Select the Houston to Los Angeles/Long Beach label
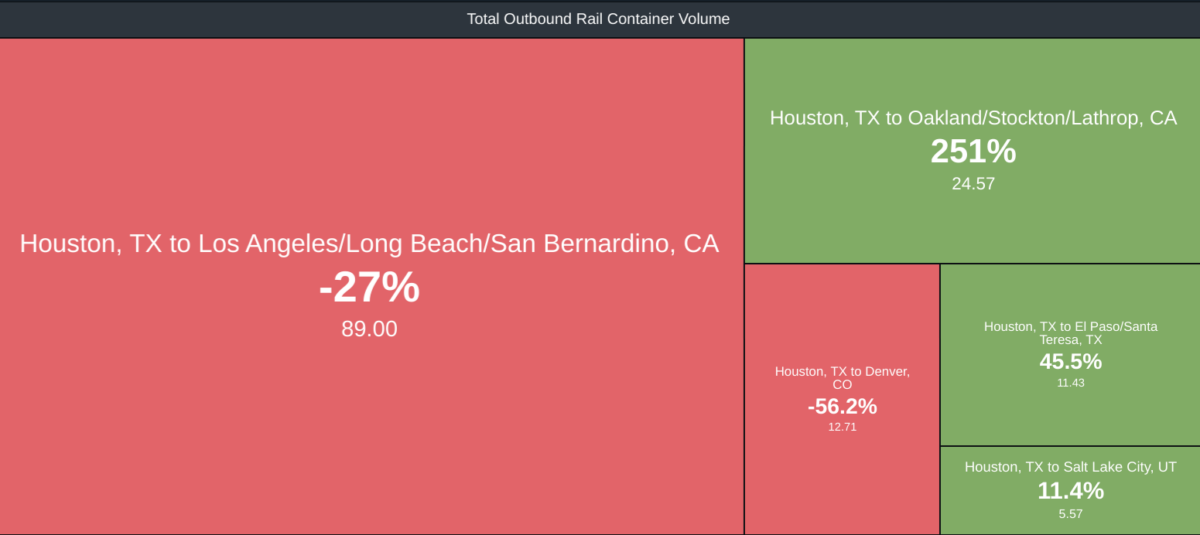 click(369, 244)
